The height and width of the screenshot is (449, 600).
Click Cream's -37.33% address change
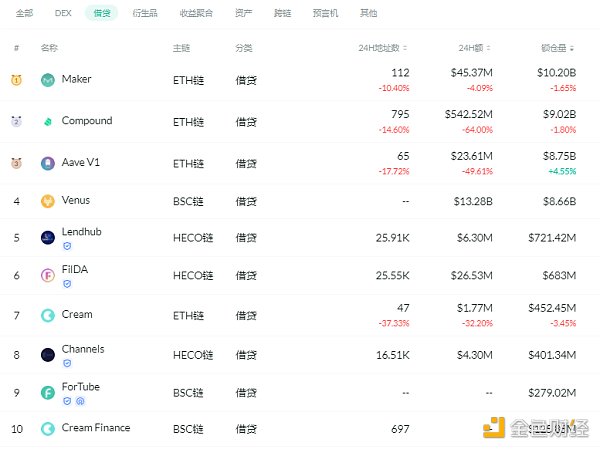point(394,323)
